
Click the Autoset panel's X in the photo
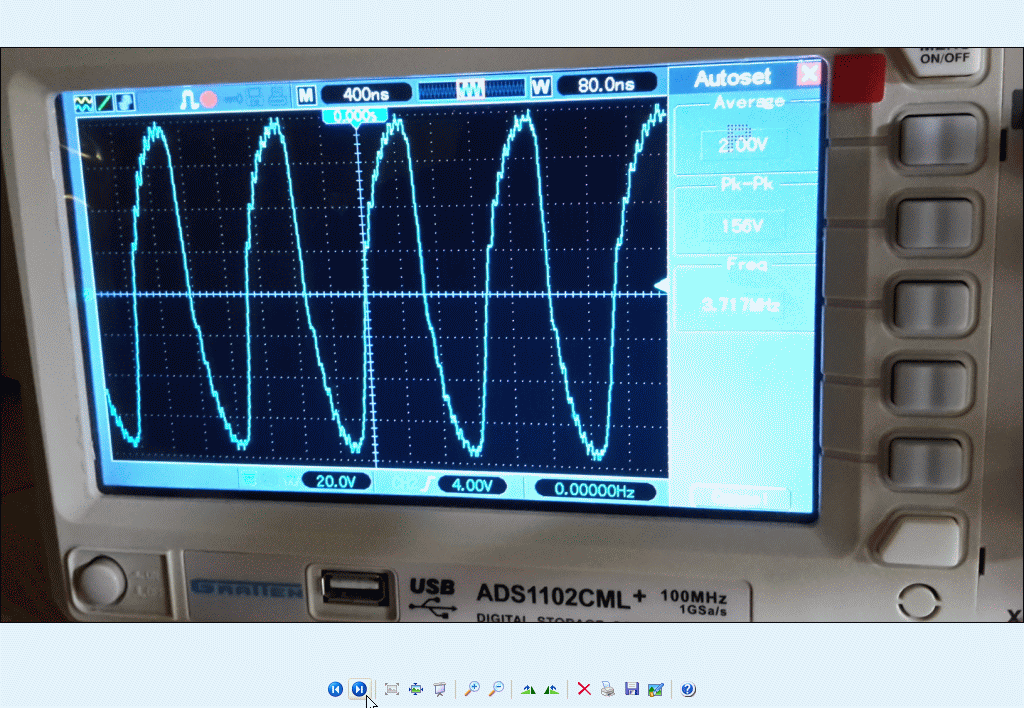click(808, 74)
